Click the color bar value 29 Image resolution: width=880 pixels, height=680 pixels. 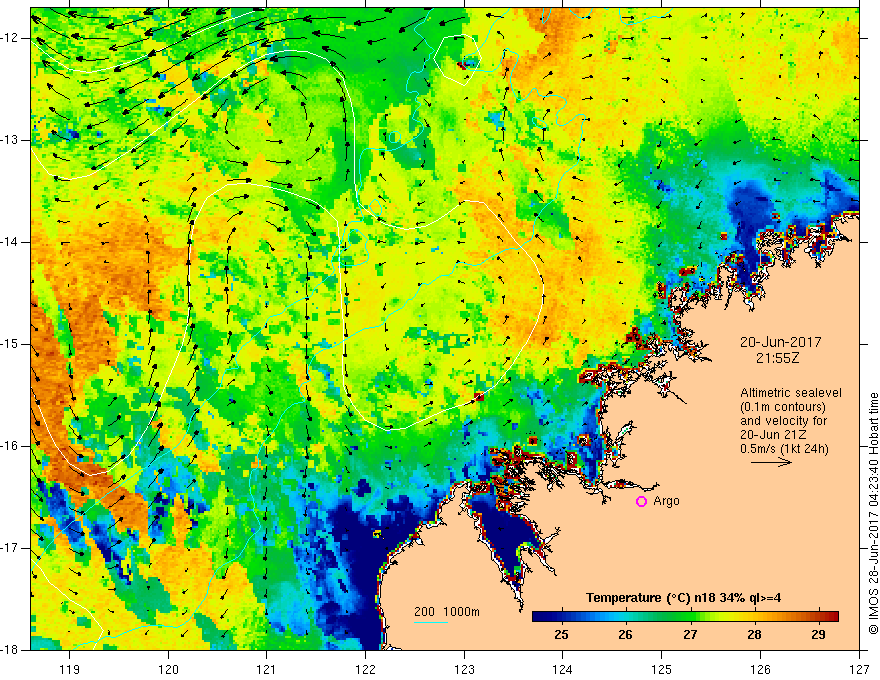818,635
